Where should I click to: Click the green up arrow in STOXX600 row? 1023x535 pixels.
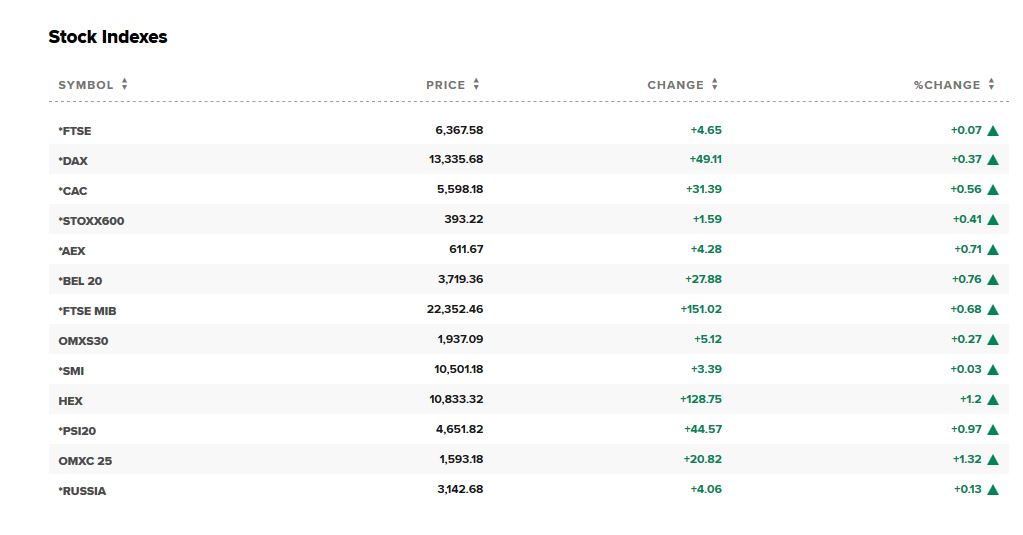(993, 220)
